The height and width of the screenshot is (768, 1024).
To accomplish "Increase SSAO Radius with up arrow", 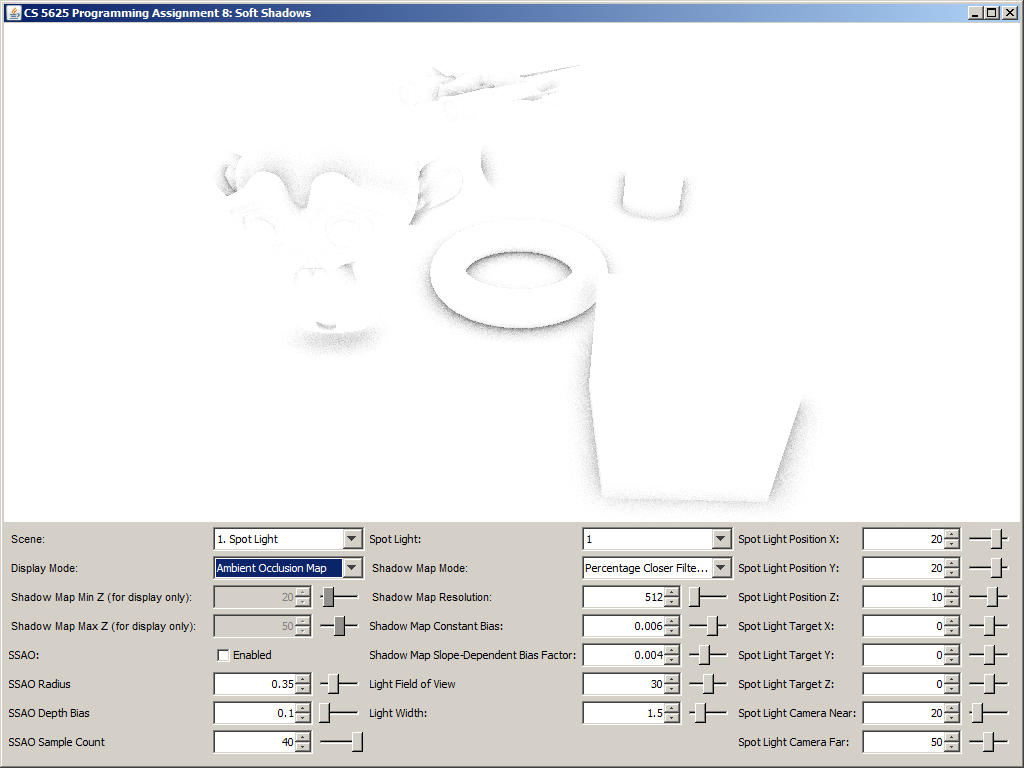I will click(x=303, y=680).
